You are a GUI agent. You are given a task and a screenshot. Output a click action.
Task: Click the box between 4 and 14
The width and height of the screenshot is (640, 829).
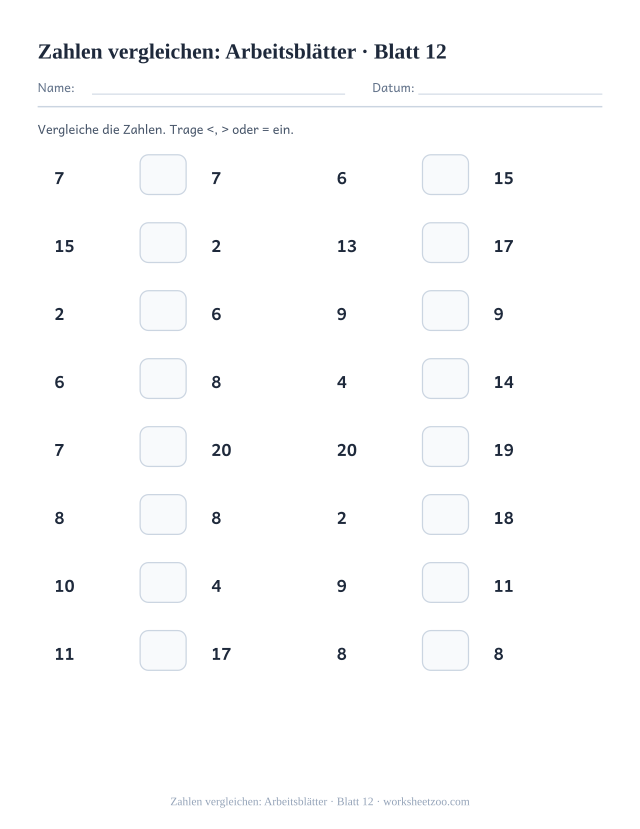[x=445, y=379]
